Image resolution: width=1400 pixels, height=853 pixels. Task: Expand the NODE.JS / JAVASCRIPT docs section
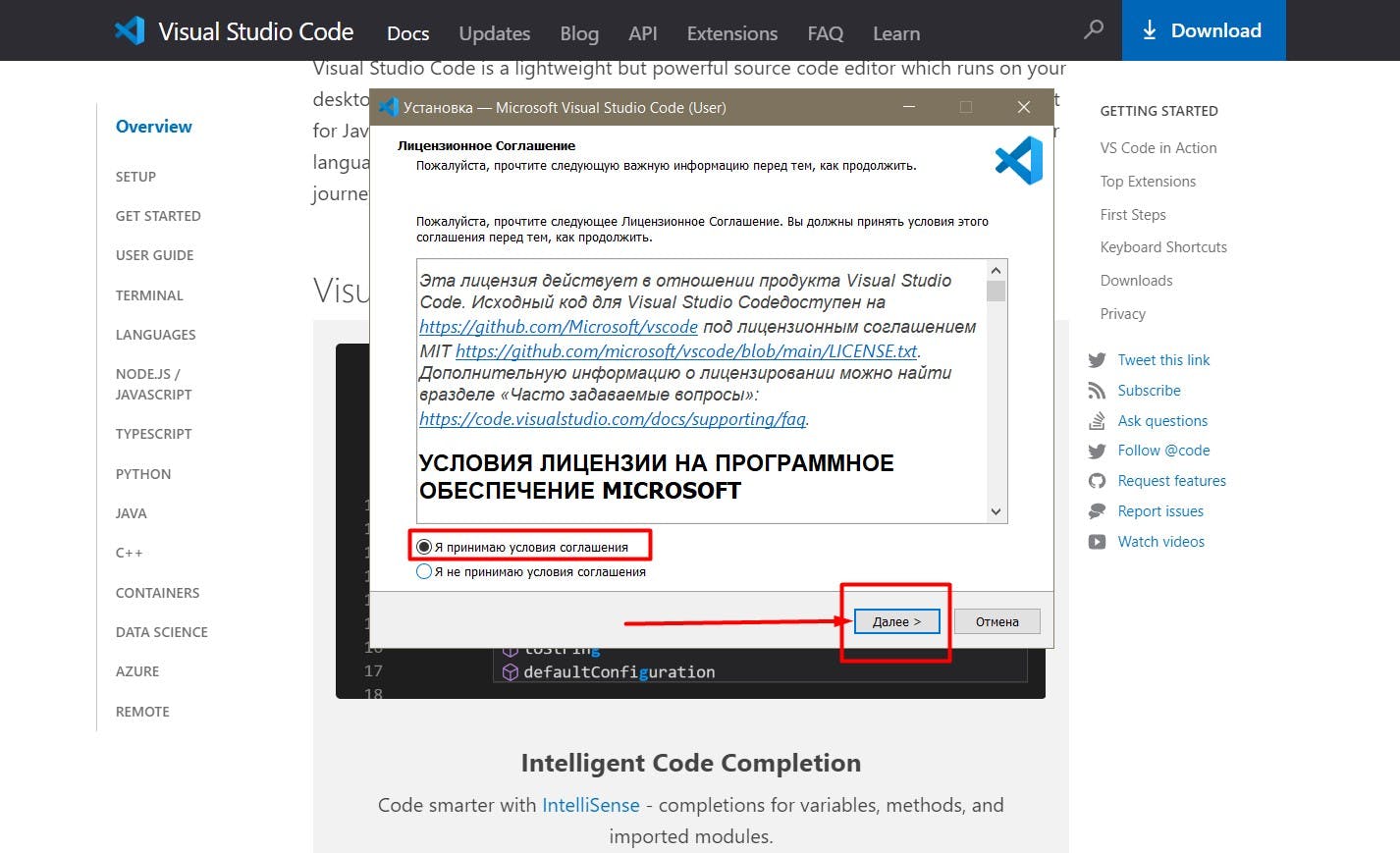[154, 384]
